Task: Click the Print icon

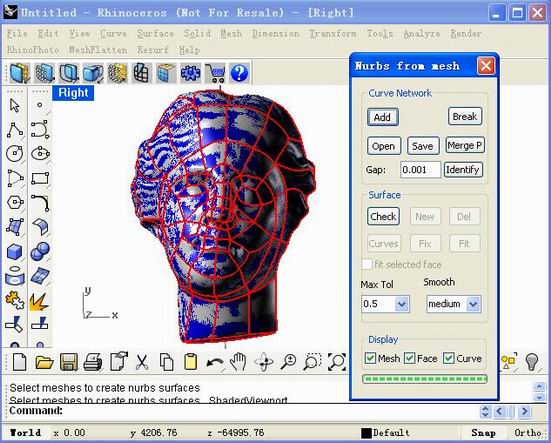Action: tap(93, 362)
